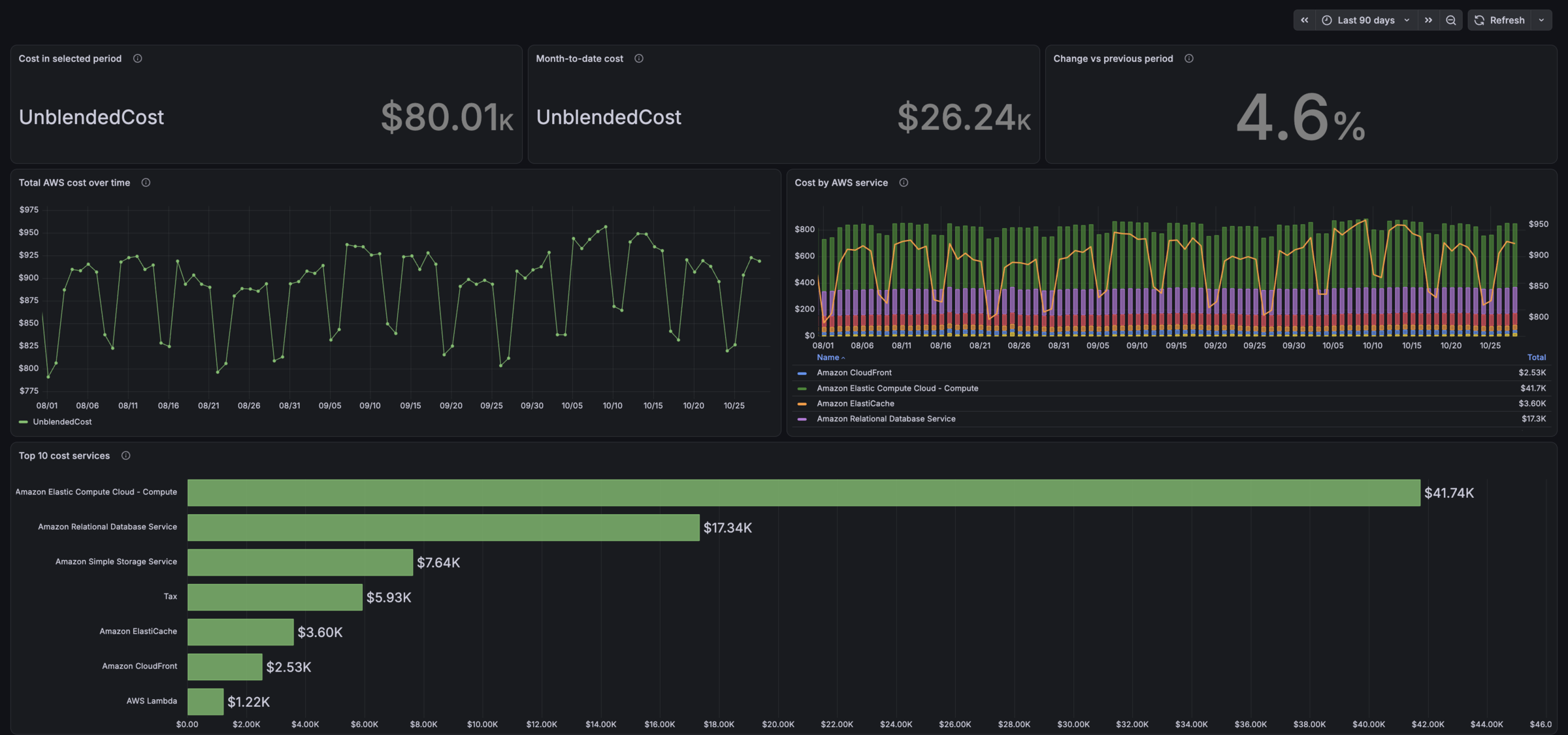The width and height of the screenshot is (1568, 735).
Task: Click the Tax $5.93K bar
Action: tap(275, 597)
